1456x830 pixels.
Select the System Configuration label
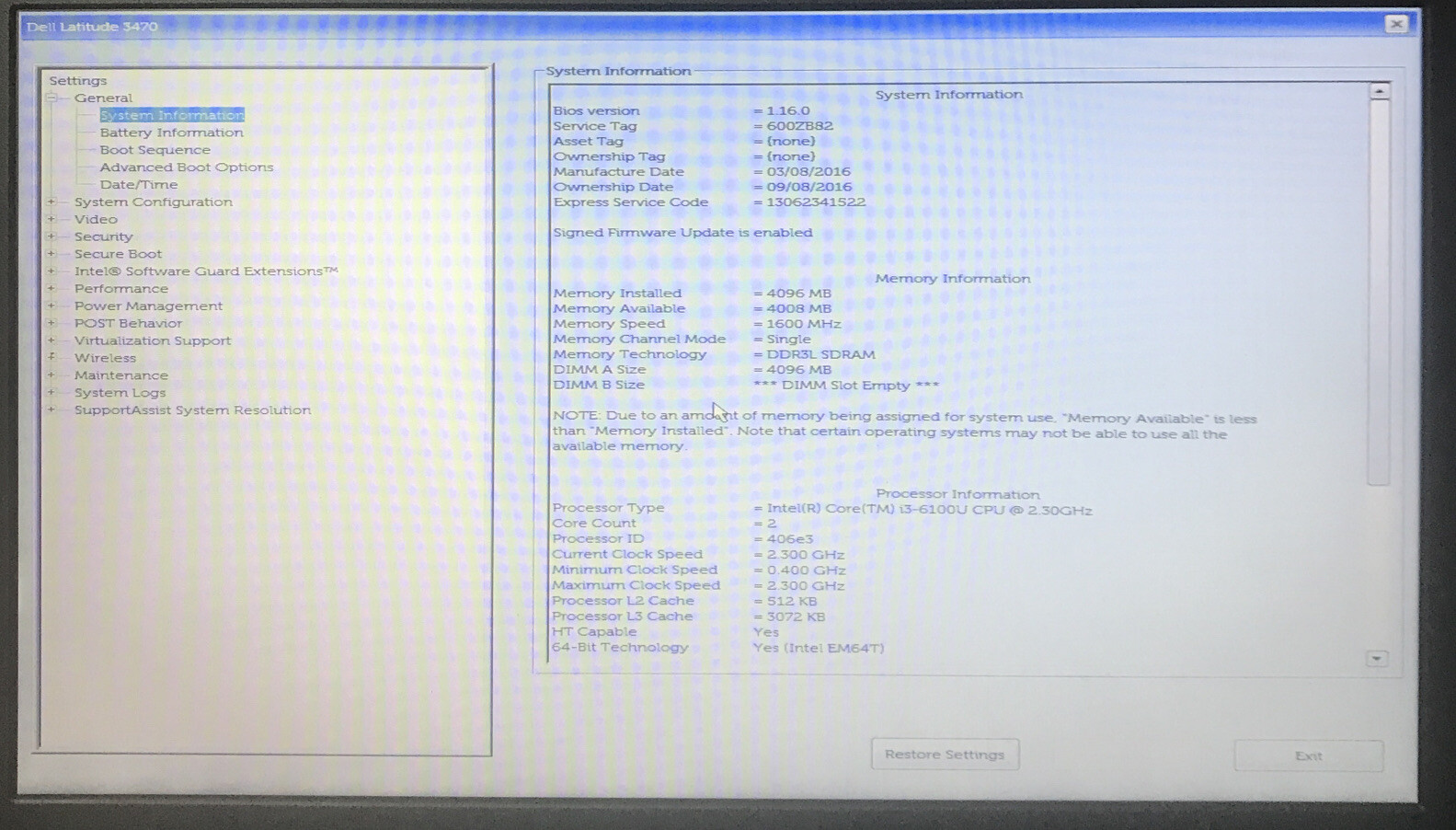pyautogui.click(x=153, y=202)
